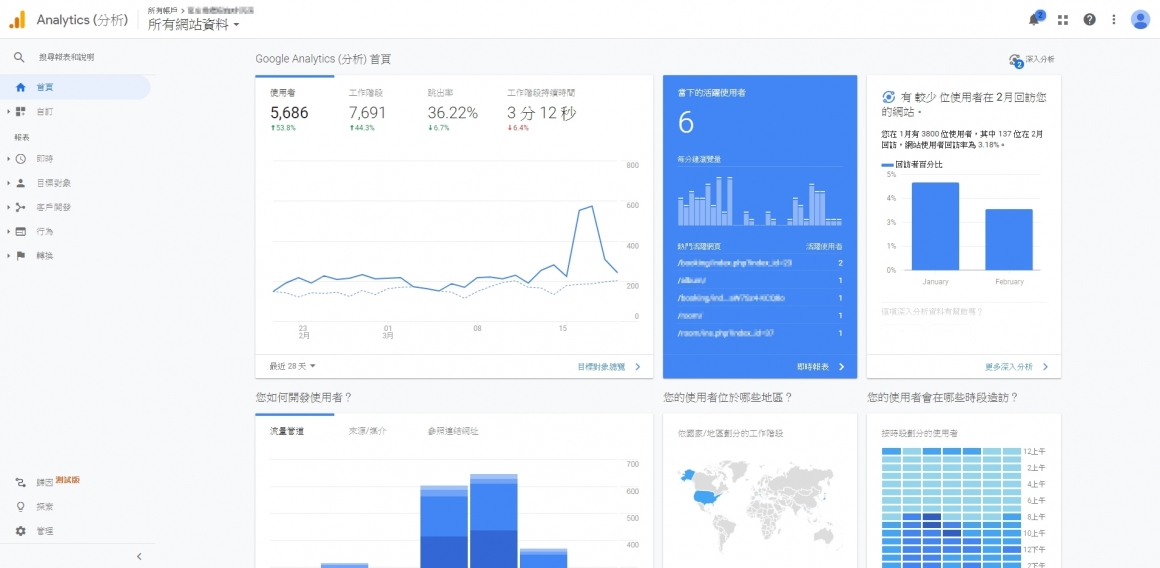Viewport: 1160px width, 568px height.
Task: Click the 7,691 sessions value
Action: [368, 113]
